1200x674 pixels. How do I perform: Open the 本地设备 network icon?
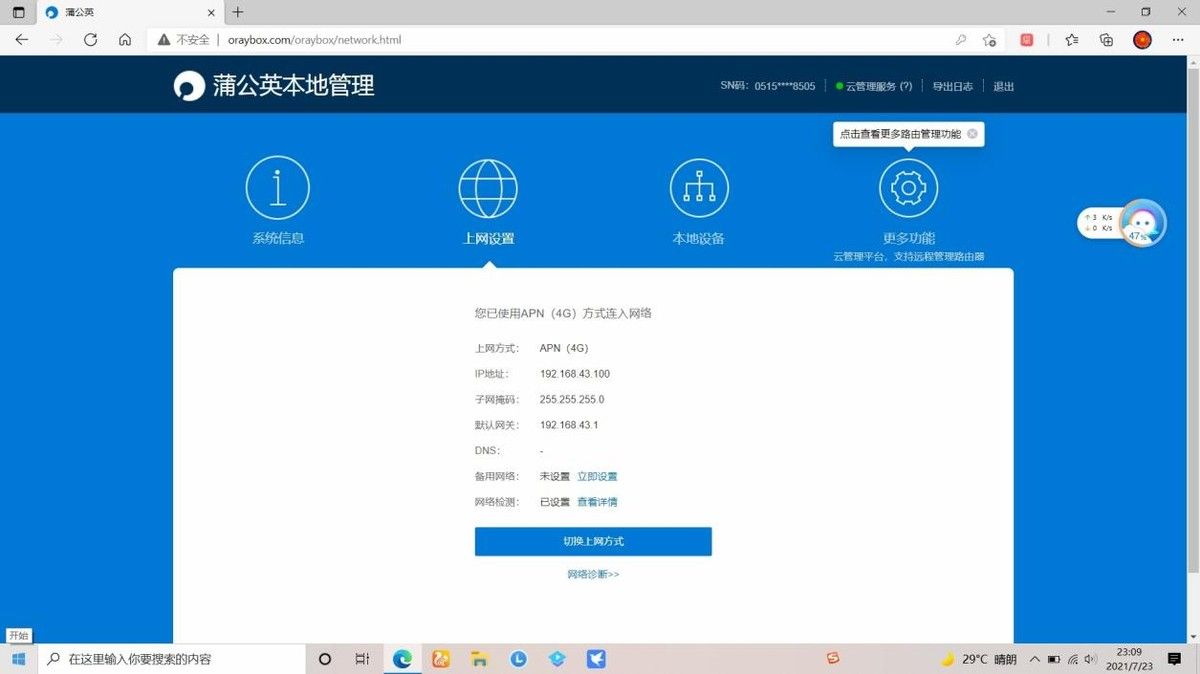click(699, 188)
